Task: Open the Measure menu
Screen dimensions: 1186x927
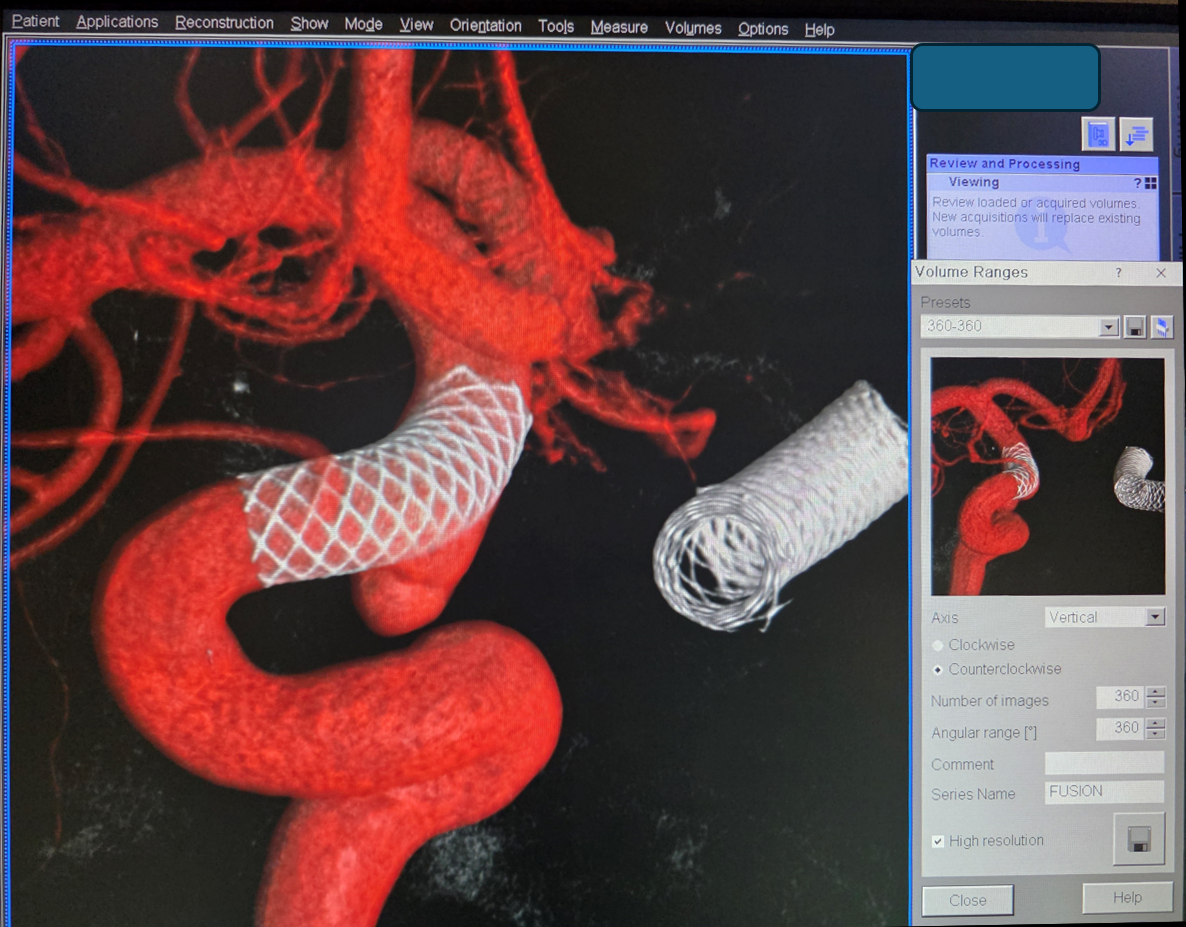Action: 618,27
